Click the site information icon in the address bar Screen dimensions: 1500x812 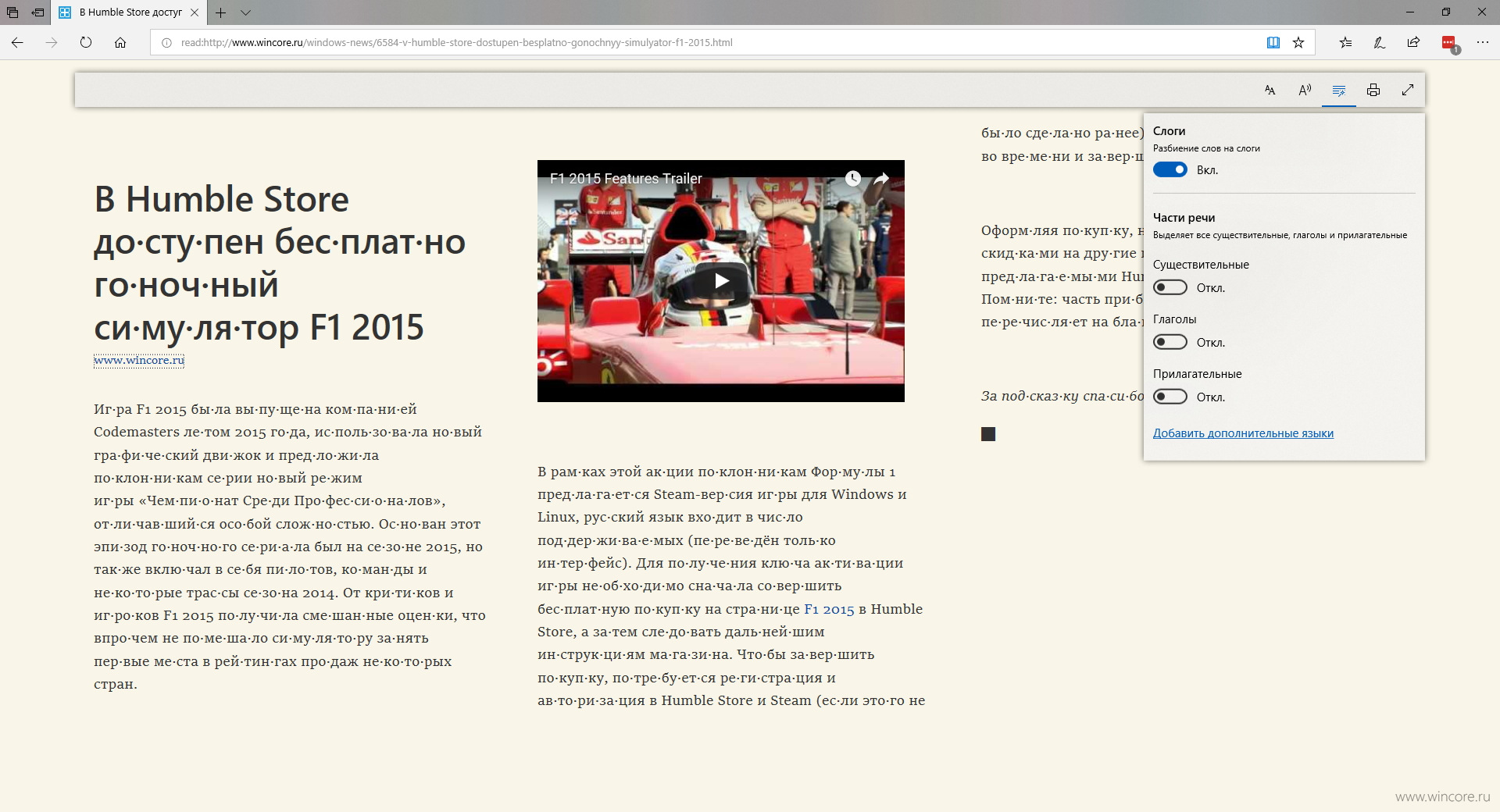[166, 43]
